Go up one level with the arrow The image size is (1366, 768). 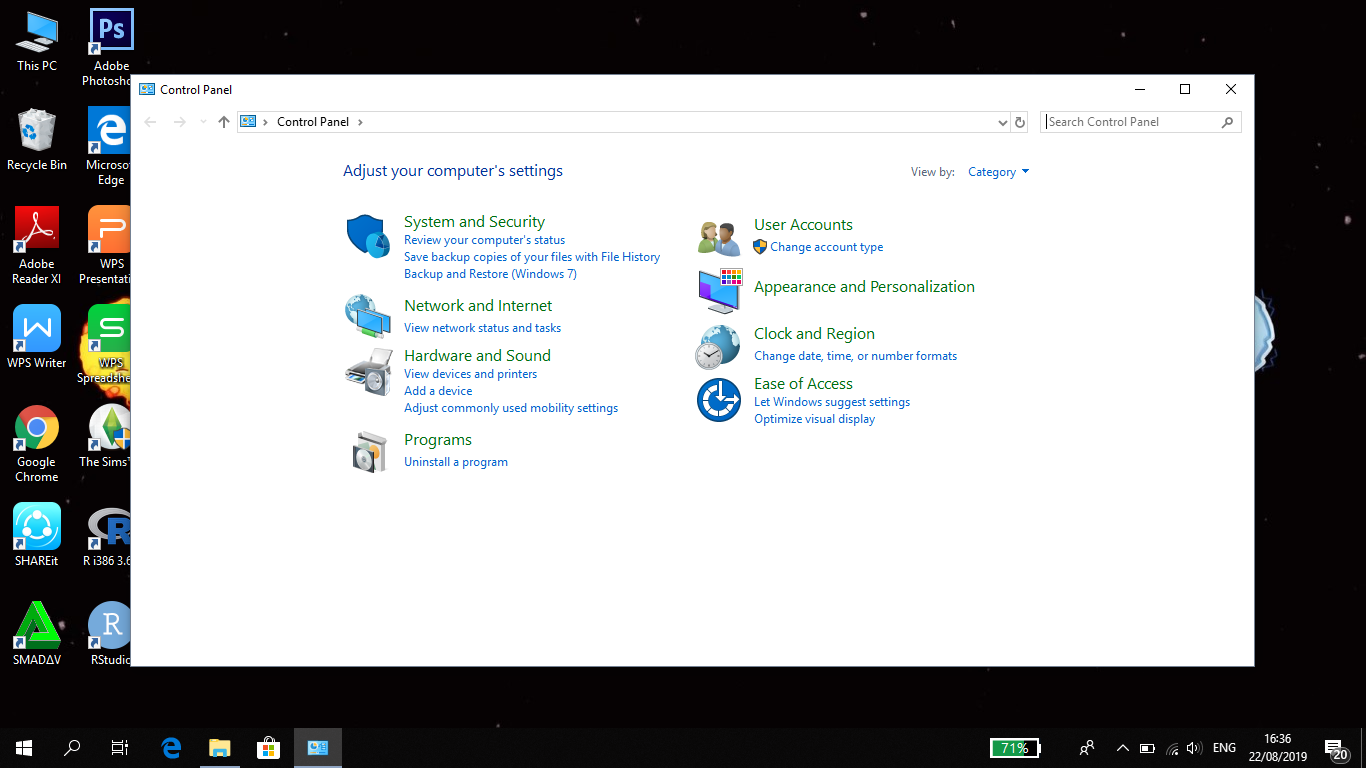224,122
